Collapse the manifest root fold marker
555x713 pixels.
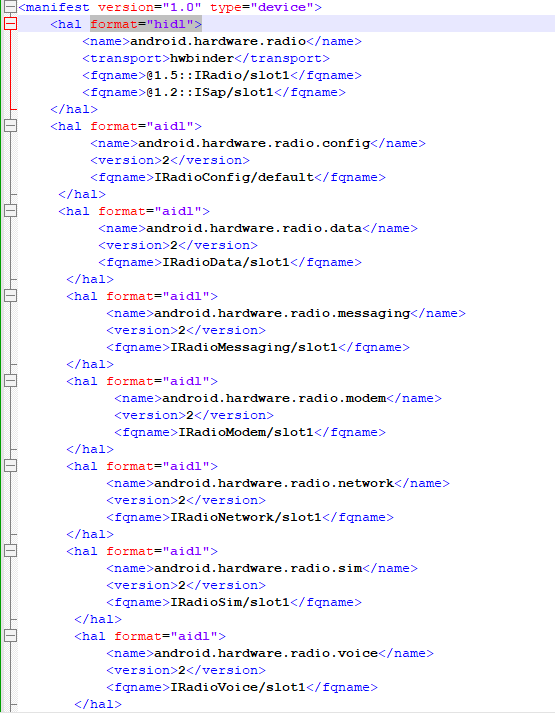pos(10,6)
